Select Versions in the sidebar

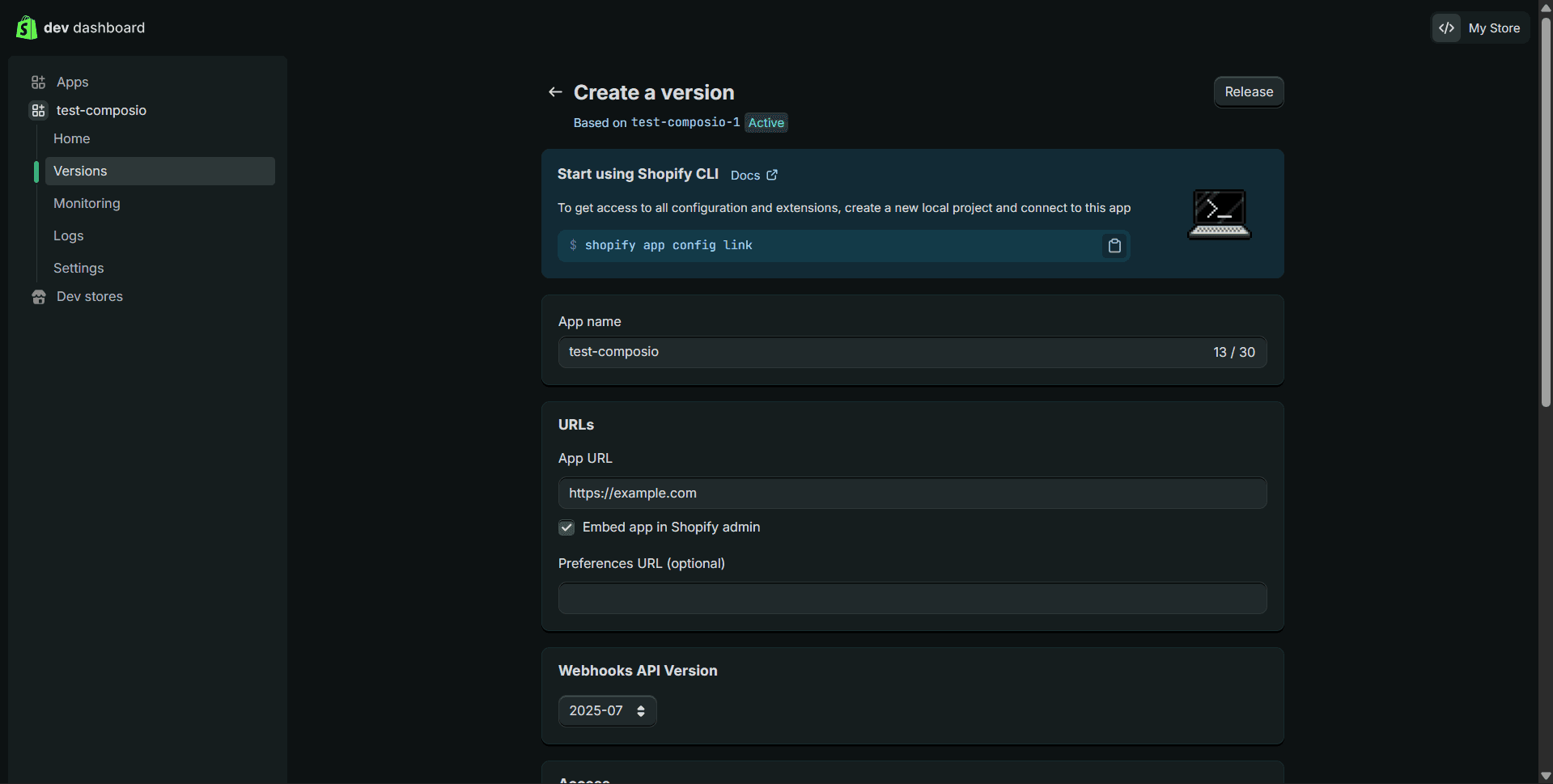160,171
